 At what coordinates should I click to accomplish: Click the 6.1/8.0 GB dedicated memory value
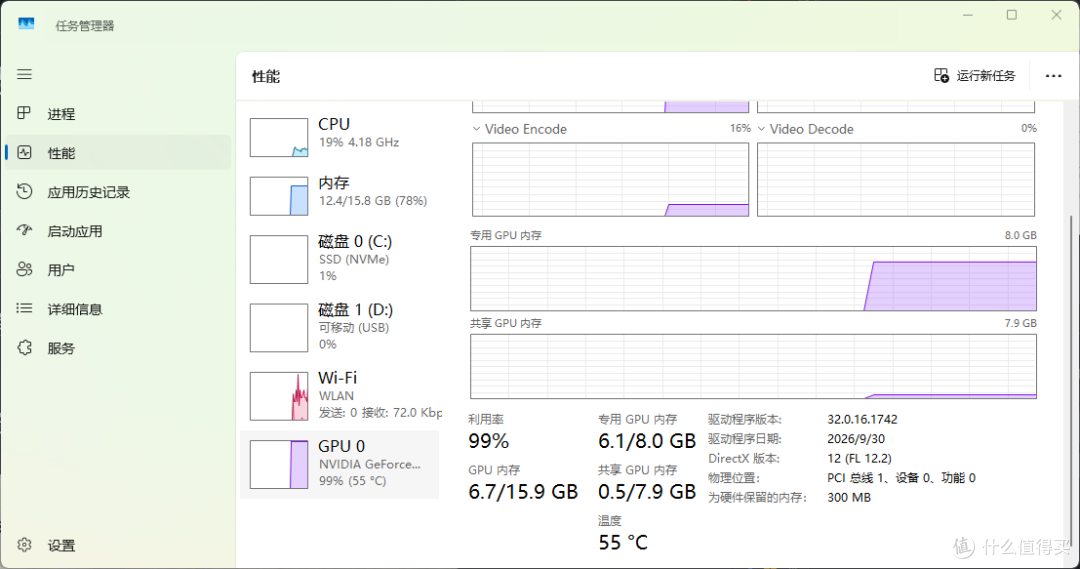click(647, 441)
